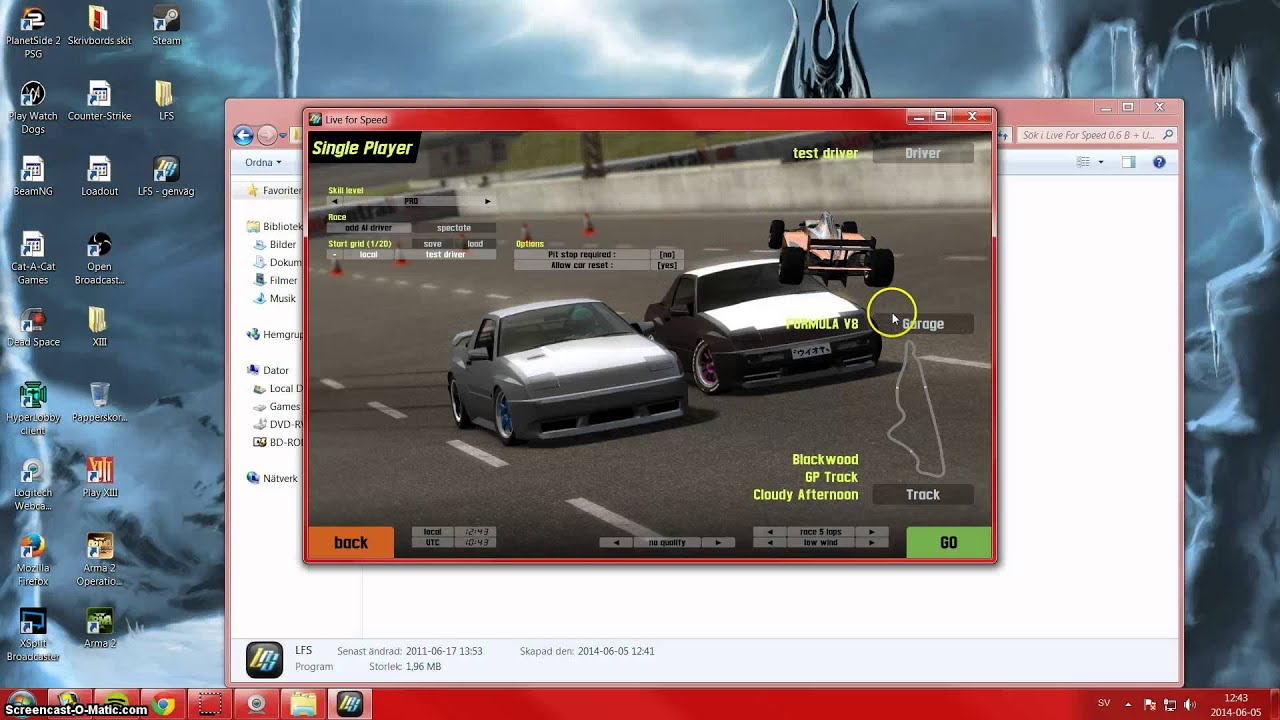Image resolution: width=1280 pixels, height=720 pixels.
Task: Click the Explorer back navigation arrow
Action: (243, 135)
